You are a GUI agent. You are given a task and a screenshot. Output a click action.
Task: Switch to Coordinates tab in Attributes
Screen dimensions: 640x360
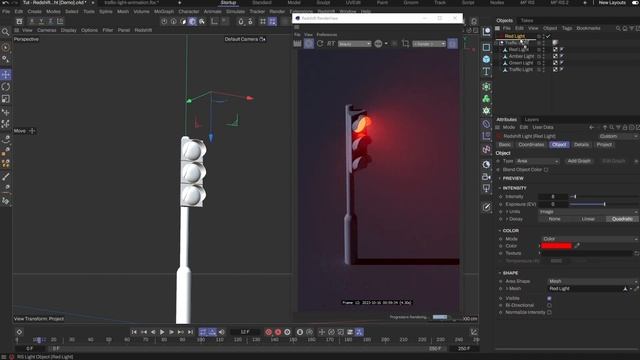531,144
